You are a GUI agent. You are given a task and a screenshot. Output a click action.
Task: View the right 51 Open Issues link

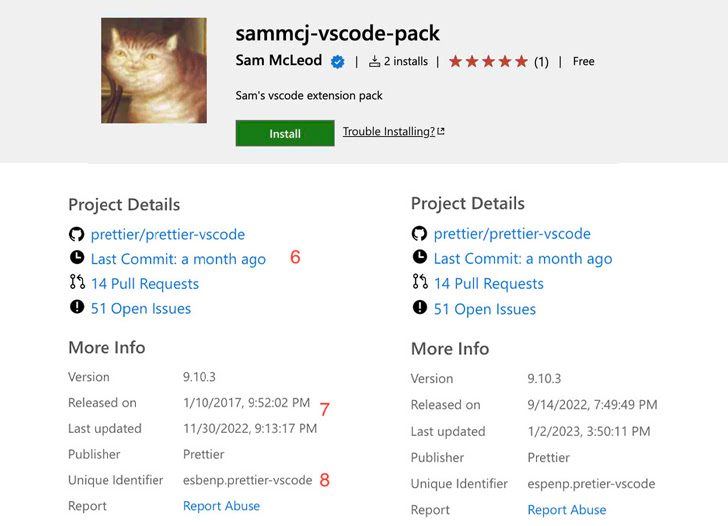click(x=484, y=309)
